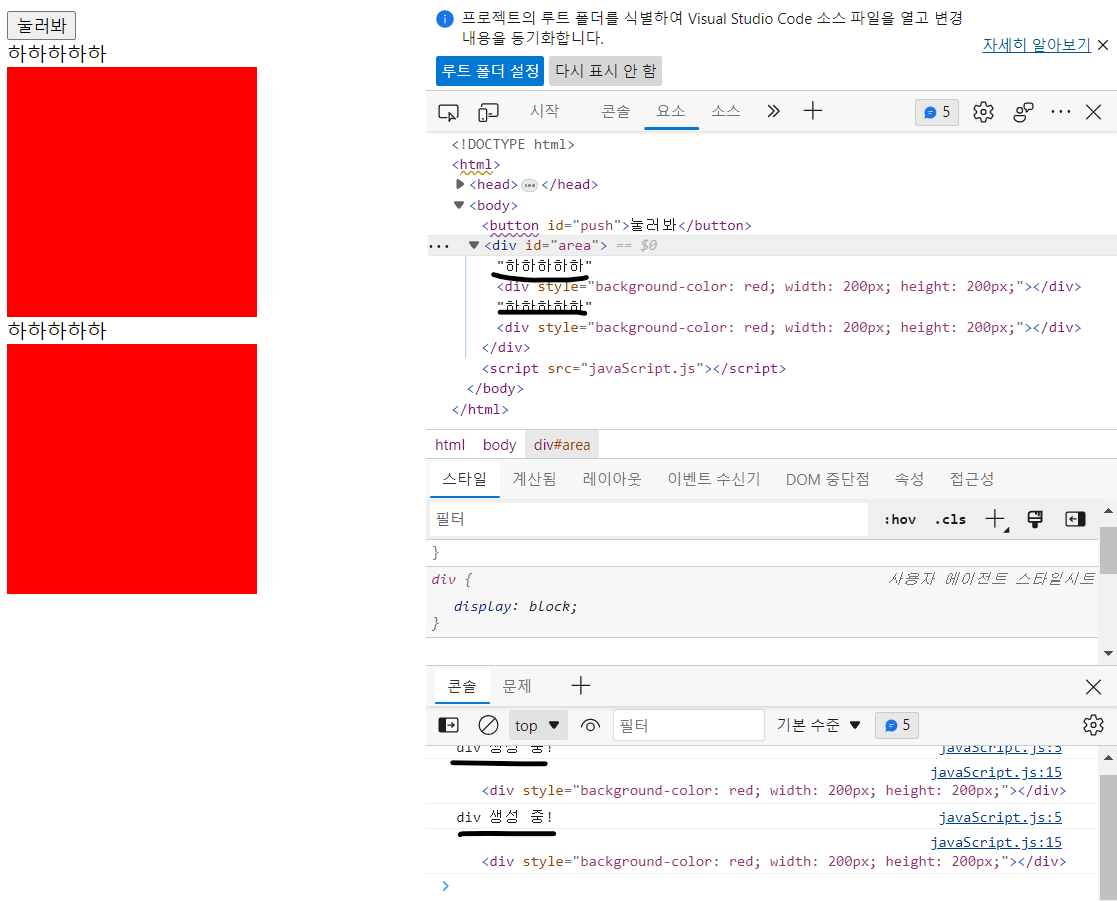Toggle the .cls class editor
This screenshot has height=901, width=1117.
(x=950, y=519)
